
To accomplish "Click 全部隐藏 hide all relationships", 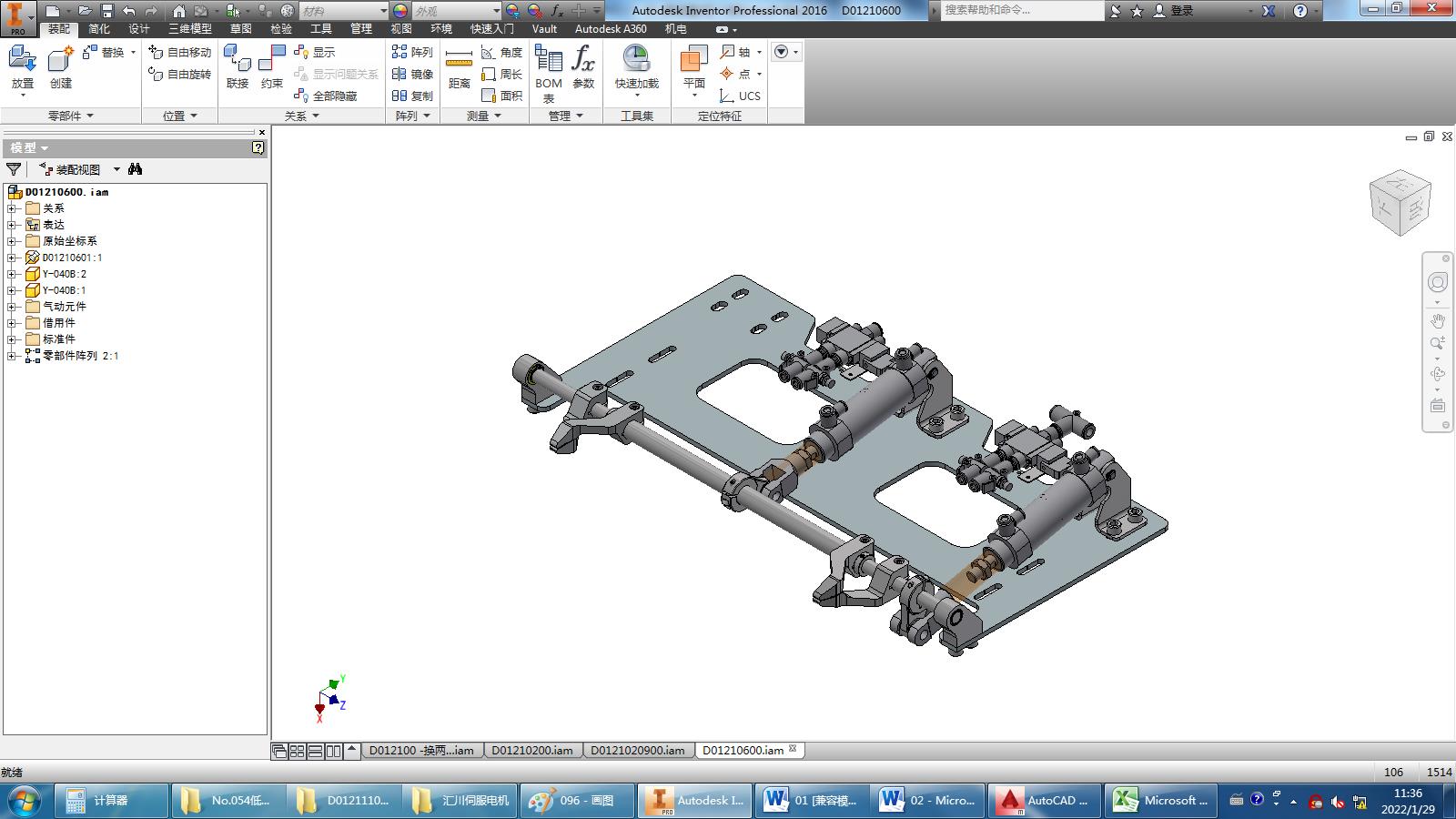I will click(326, 96).
